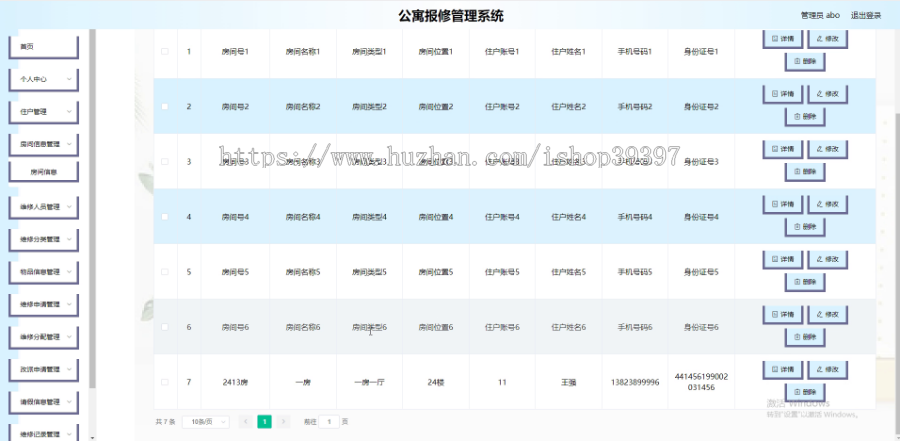Go to the previous page arrow
The width and height of the screenshot is (900, 441).
(x=245, y=421)
